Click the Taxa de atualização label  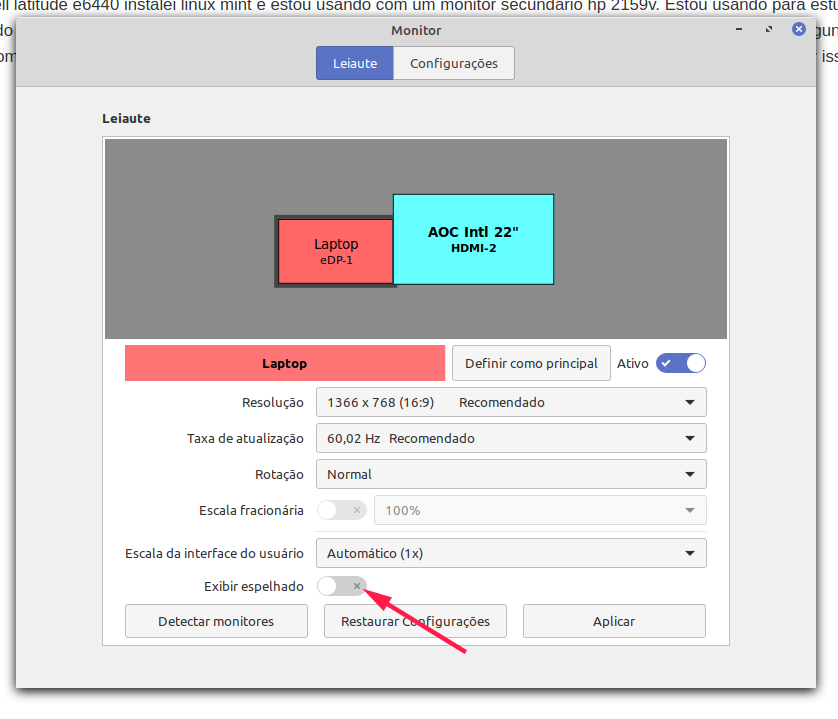tap(245, 439)
